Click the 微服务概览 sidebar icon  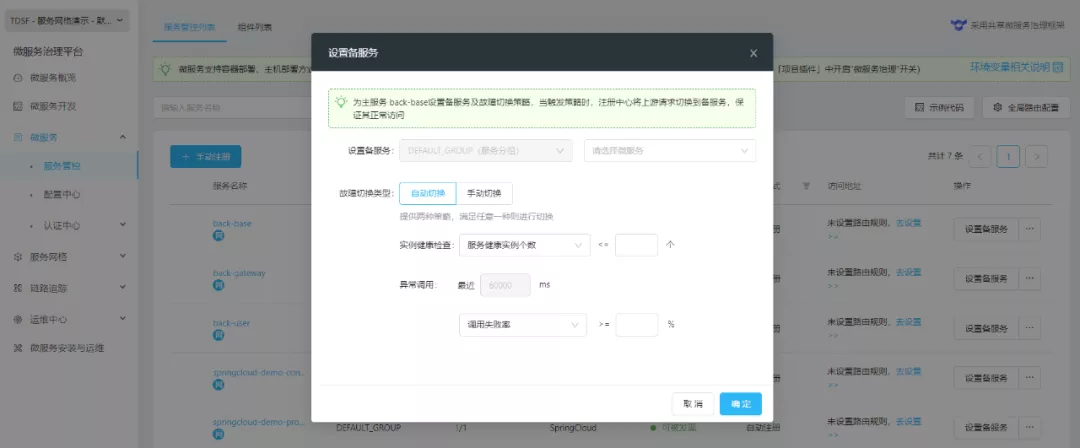(x=19, y=78)
